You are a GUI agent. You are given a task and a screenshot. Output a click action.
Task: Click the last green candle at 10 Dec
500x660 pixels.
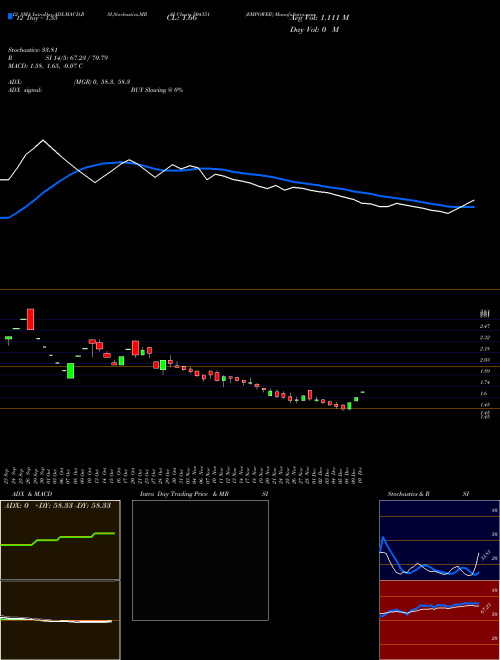tap(362, 392)
